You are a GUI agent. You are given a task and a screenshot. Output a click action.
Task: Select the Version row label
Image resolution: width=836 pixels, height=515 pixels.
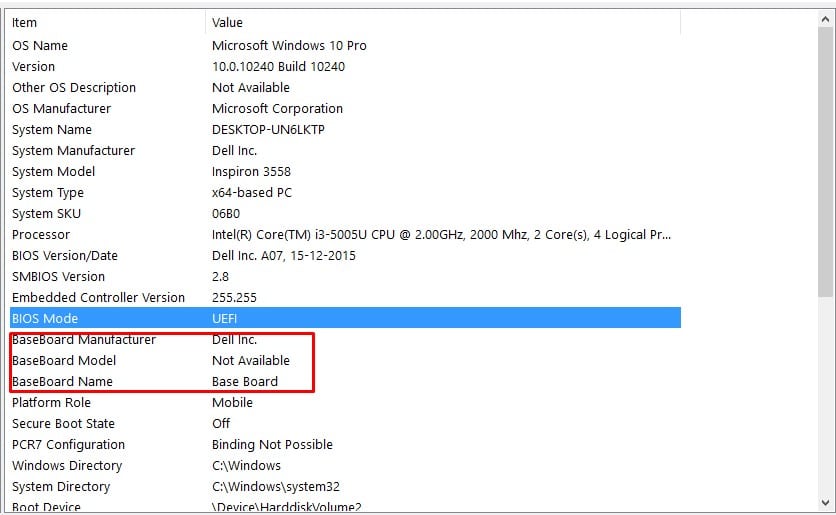click(x=34, y=67)
